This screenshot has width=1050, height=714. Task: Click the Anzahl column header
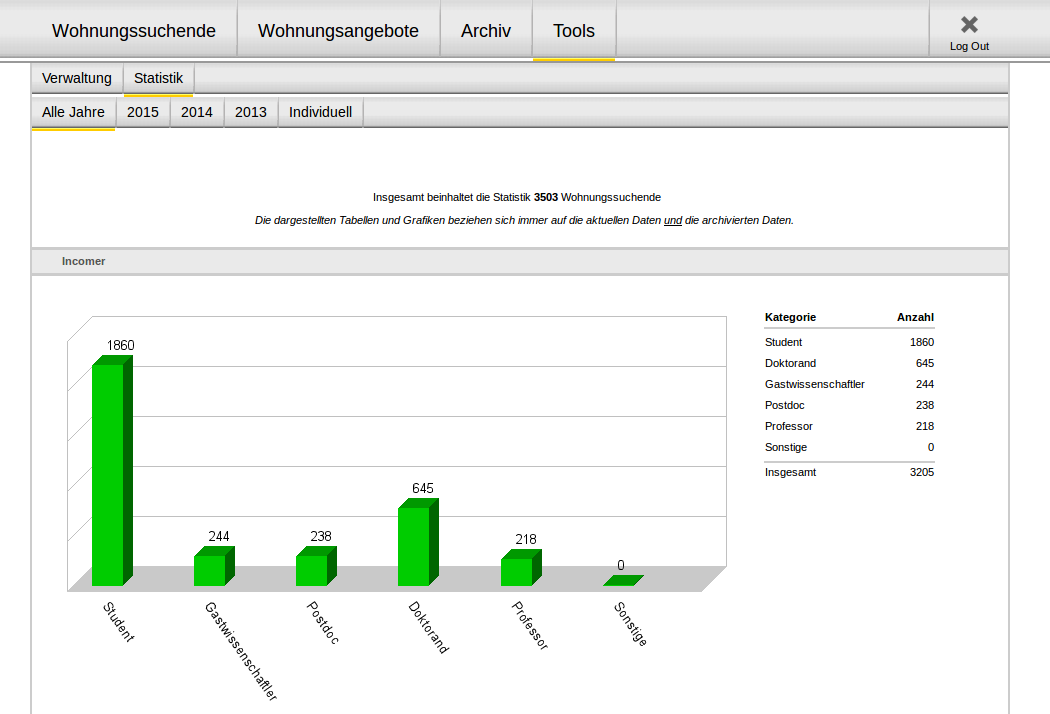point(915,317)
